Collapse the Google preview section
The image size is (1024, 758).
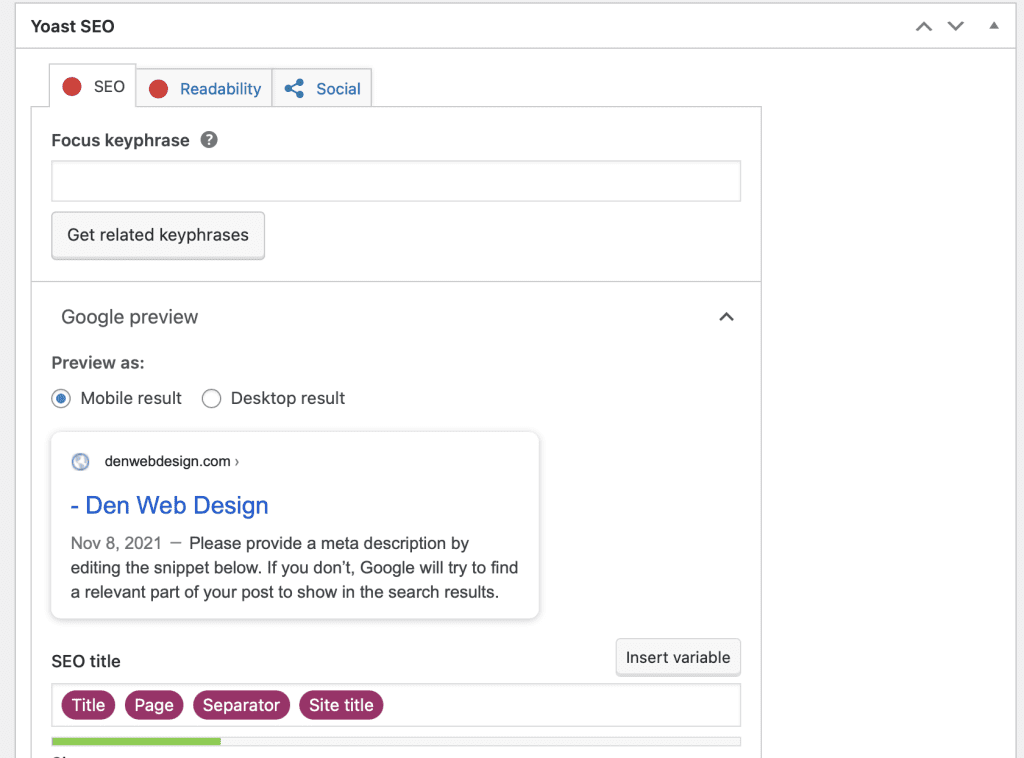point(726,317)
